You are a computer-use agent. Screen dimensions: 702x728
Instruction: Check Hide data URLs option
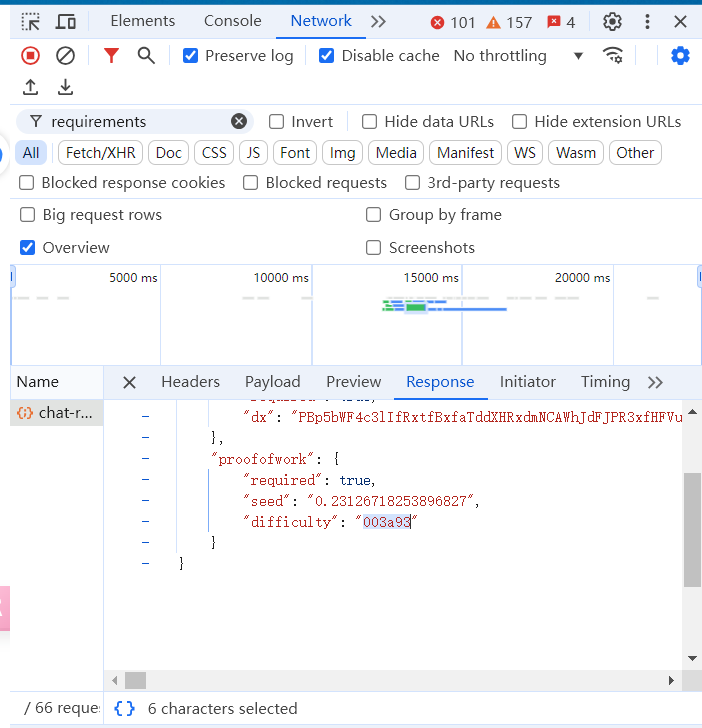(x=370, y=122)
